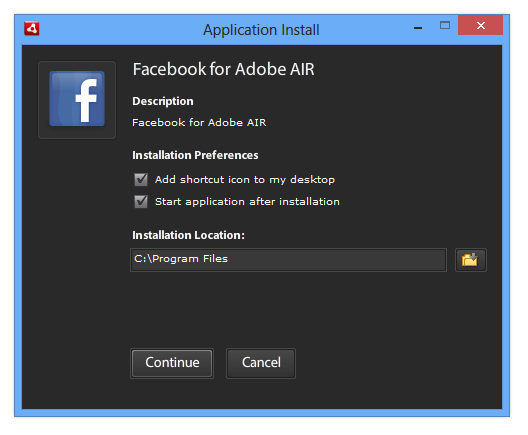Click the Description heading

(163, 102)
